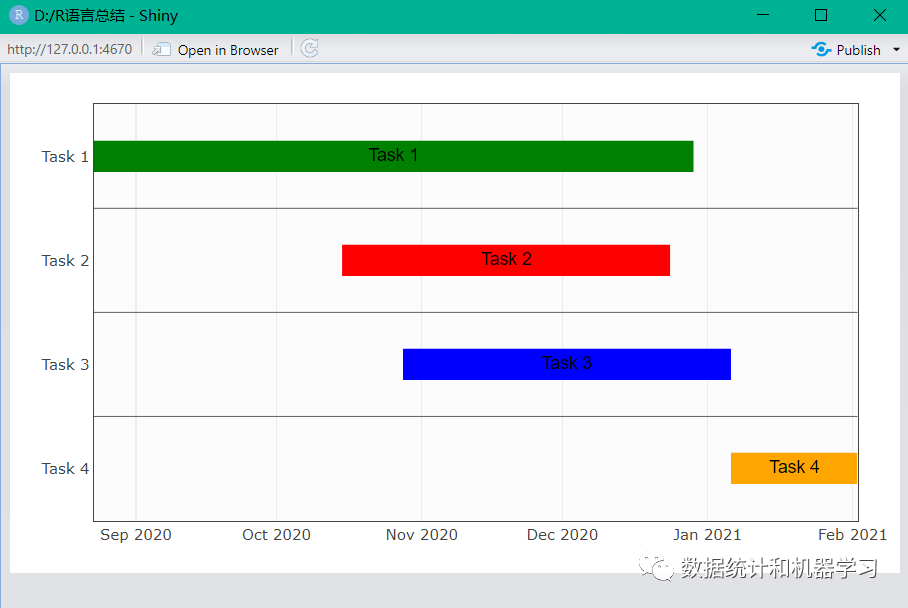Select the blue Task 3 bar
Viewport: 908px width, 608px height.
pyautogui.click(x=567, y=364)
